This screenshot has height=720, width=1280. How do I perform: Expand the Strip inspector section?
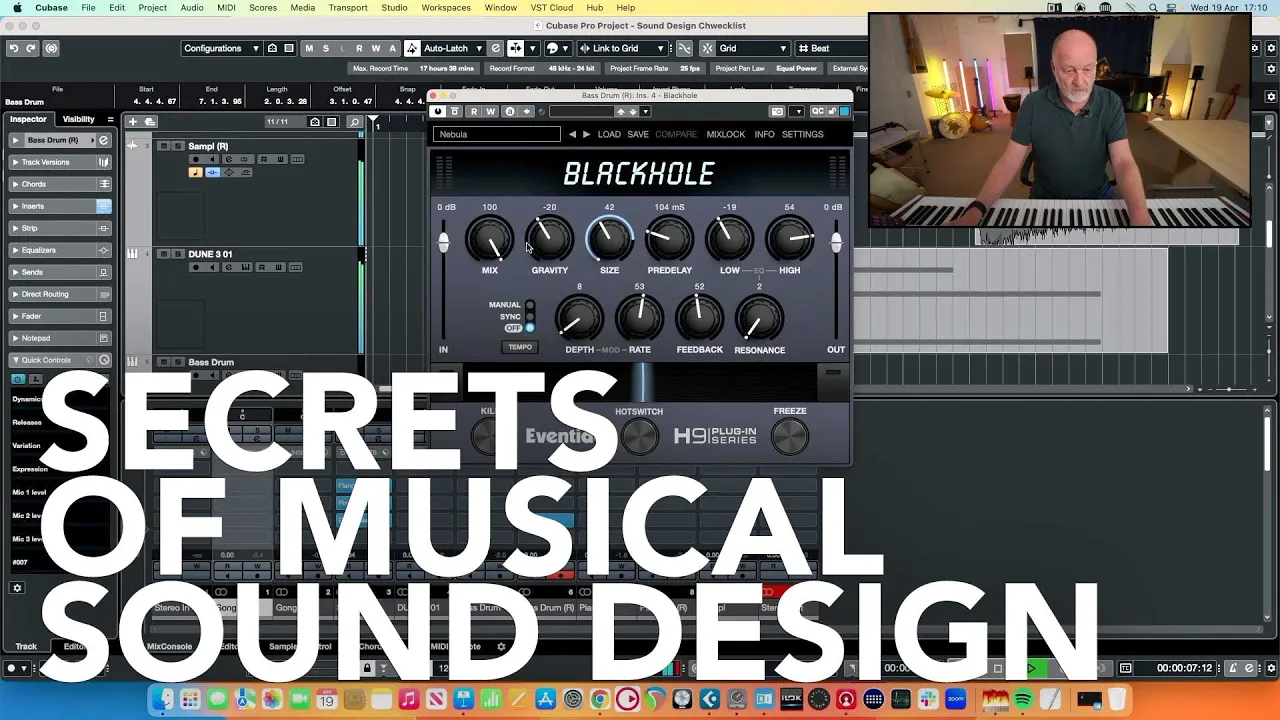[16, 228]
